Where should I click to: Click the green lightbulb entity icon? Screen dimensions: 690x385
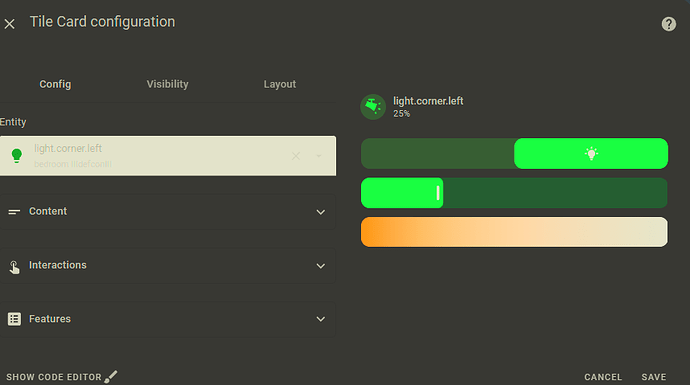[17, 156]
